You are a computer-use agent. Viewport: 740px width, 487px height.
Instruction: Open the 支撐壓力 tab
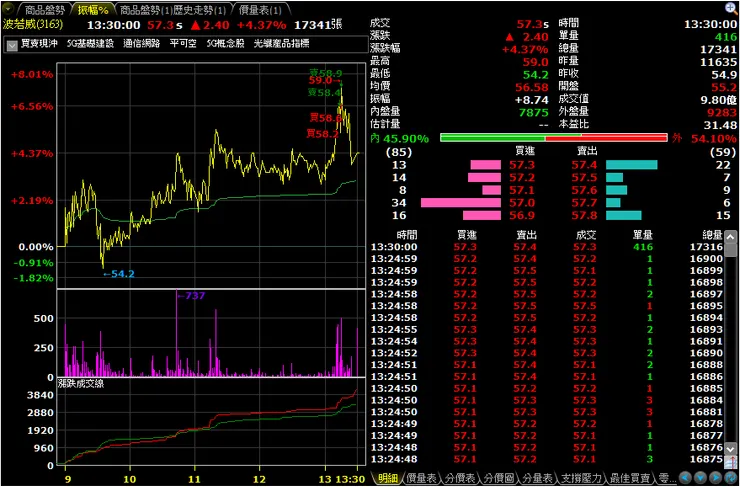(x=581, y=478)
